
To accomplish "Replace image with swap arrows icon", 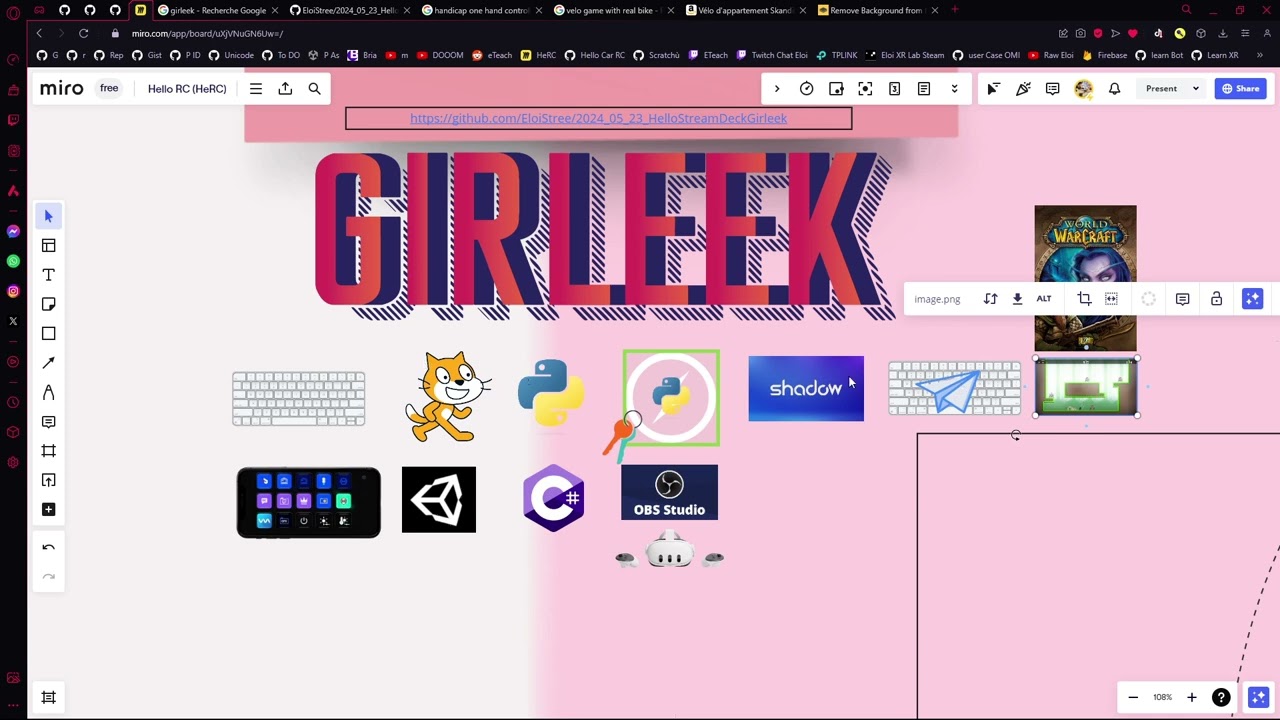I will (990, 299).
